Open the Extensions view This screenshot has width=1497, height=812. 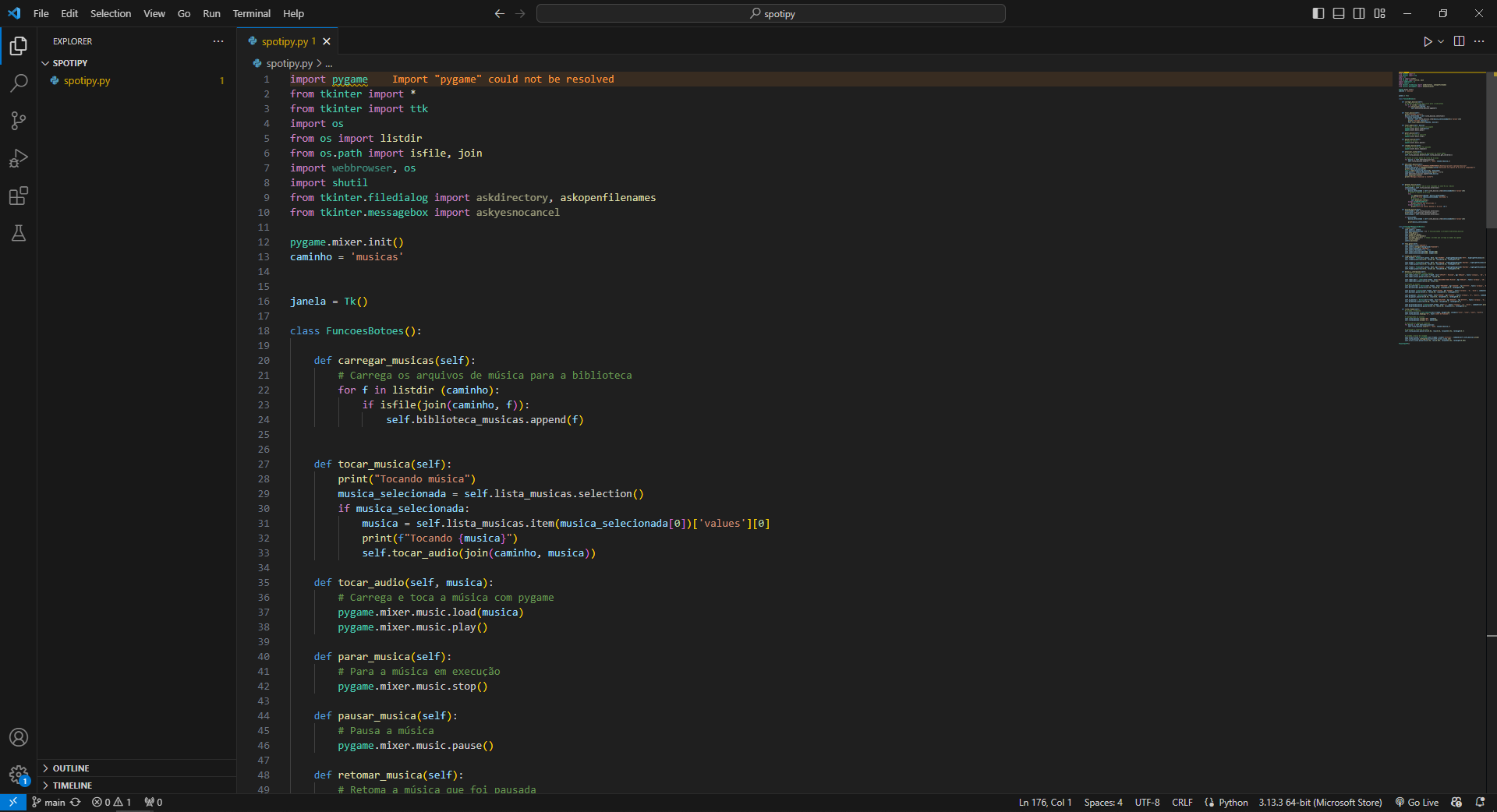coord(19,196)
